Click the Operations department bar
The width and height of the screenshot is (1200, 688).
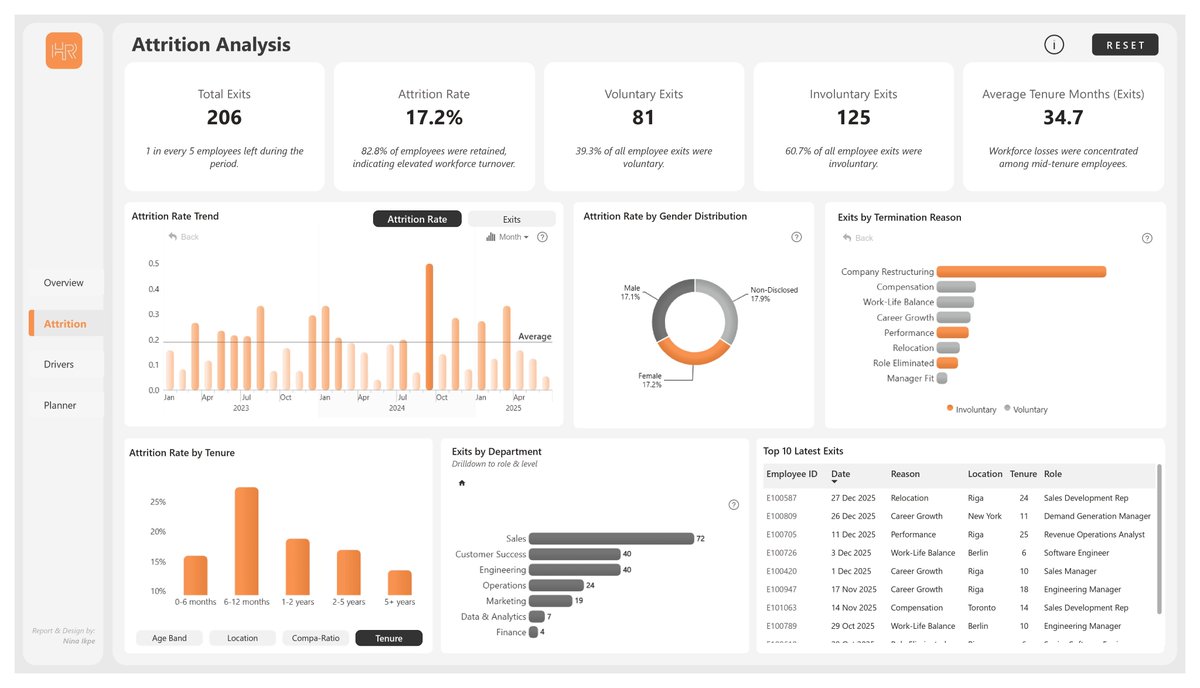coord(556,586)
